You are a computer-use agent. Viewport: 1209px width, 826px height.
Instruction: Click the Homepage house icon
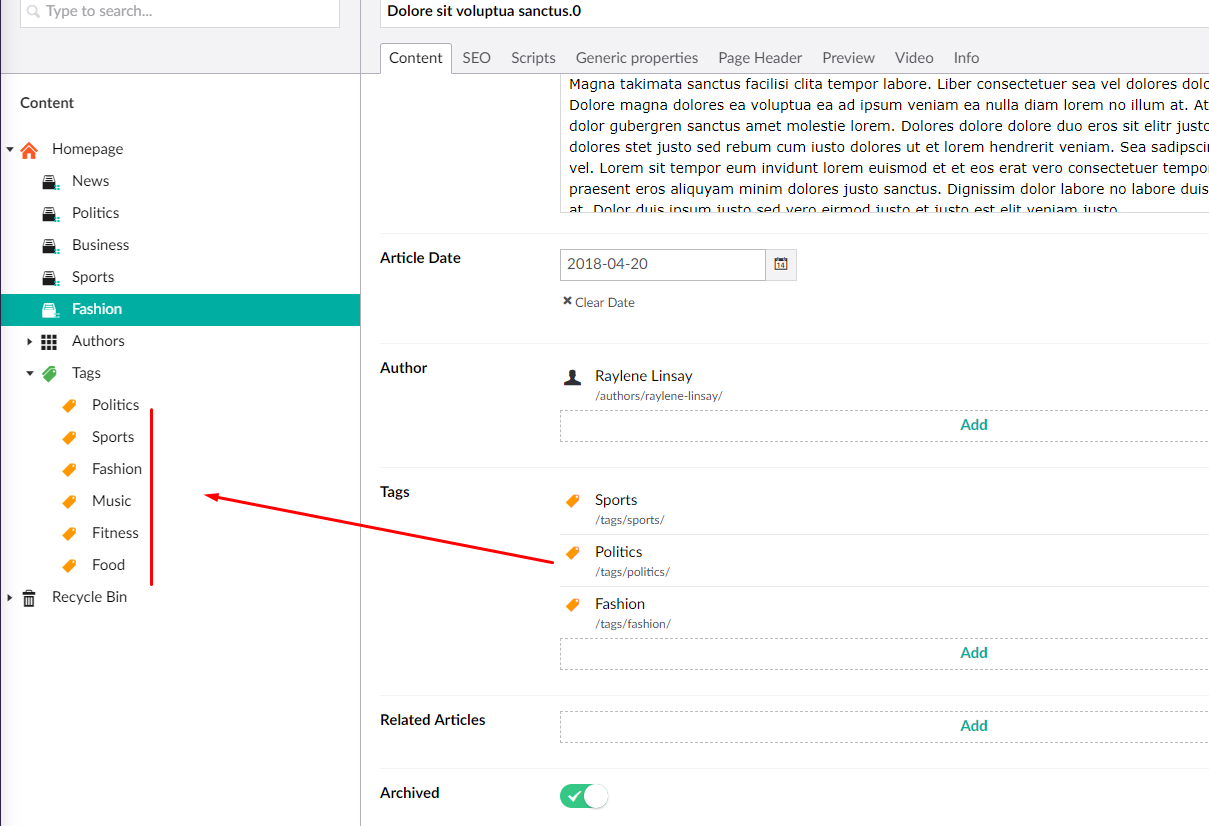click(29, 149)
